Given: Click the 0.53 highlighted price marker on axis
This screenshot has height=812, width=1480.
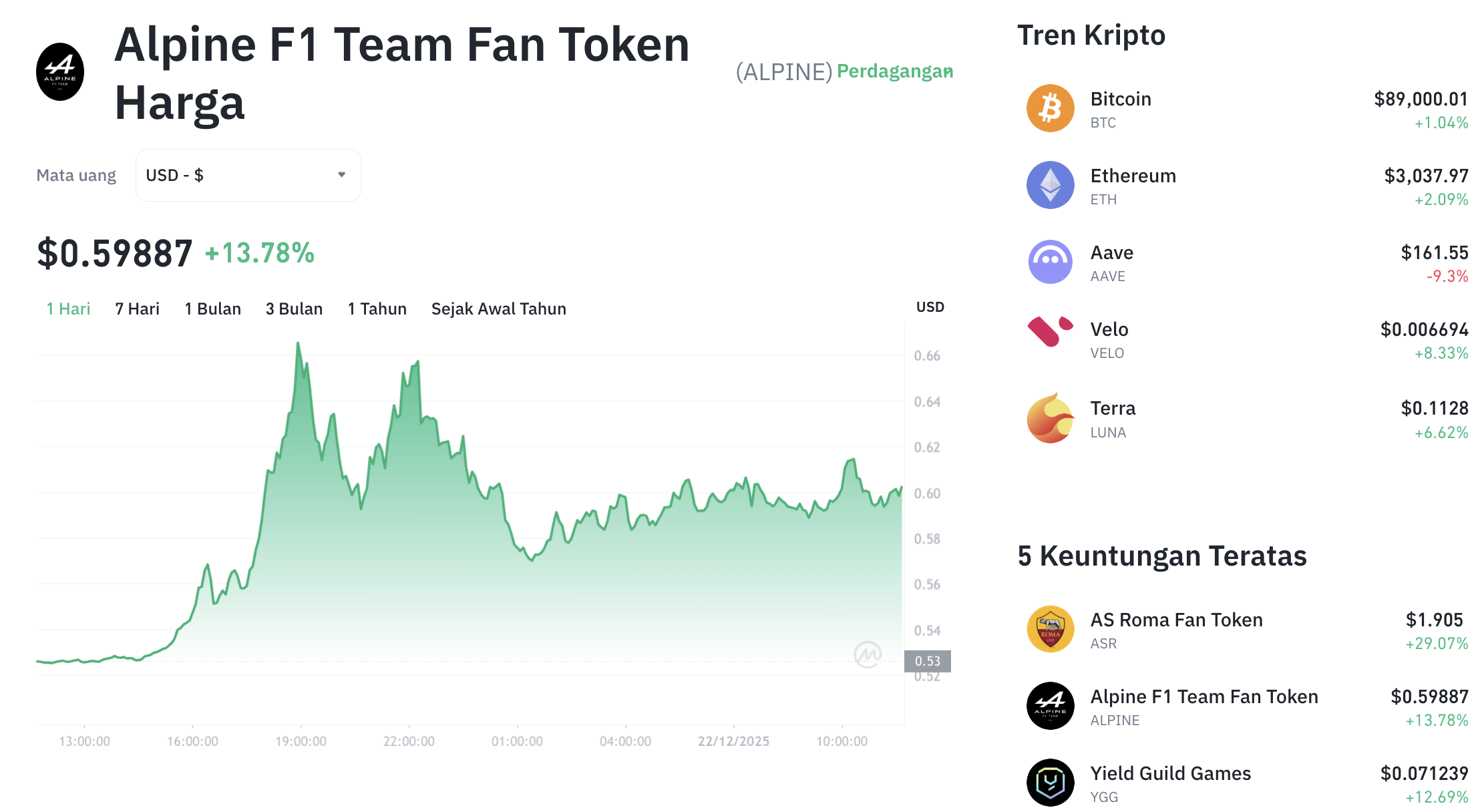Looking at the screenshot, I should (927, 661).
